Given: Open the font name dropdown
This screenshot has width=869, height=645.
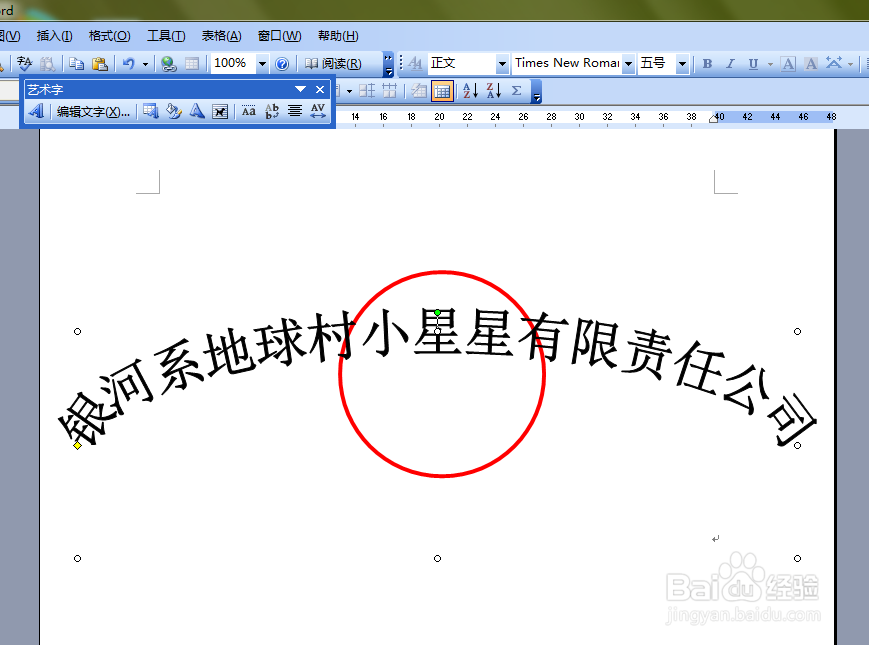Looking at the screenshot, I should (628, 63).
